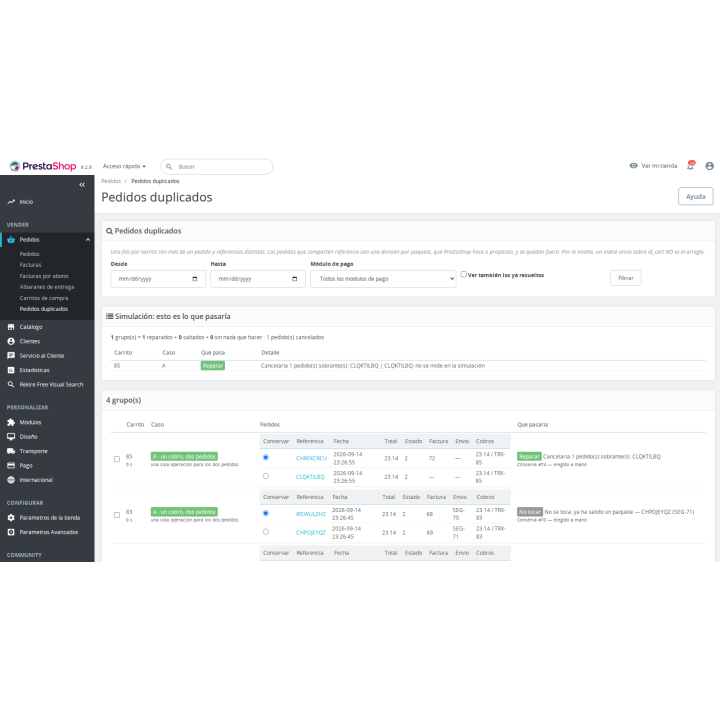Click the Ayuda button
This screenshot has width=720, height=720.
[695, 197]
